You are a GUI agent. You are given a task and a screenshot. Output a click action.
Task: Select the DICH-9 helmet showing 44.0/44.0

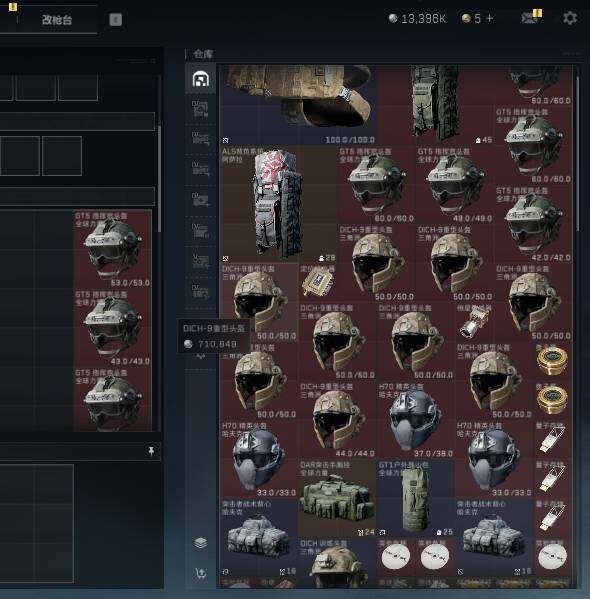337,420
